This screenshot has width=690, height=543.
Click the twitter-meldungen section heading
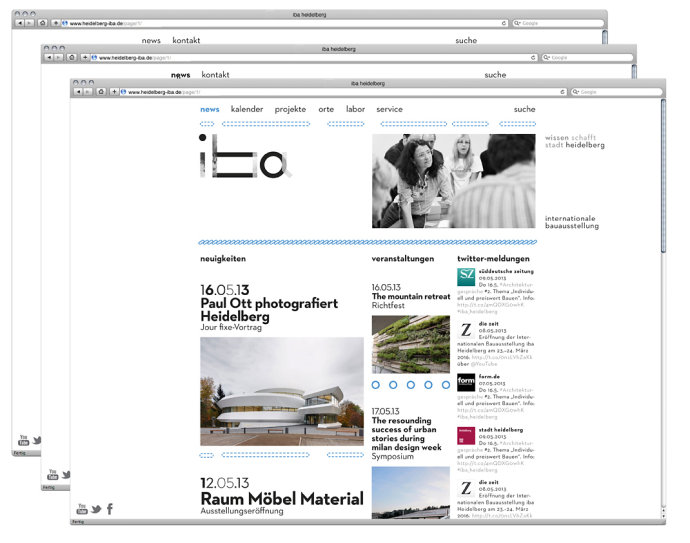(x=493, y=259)
